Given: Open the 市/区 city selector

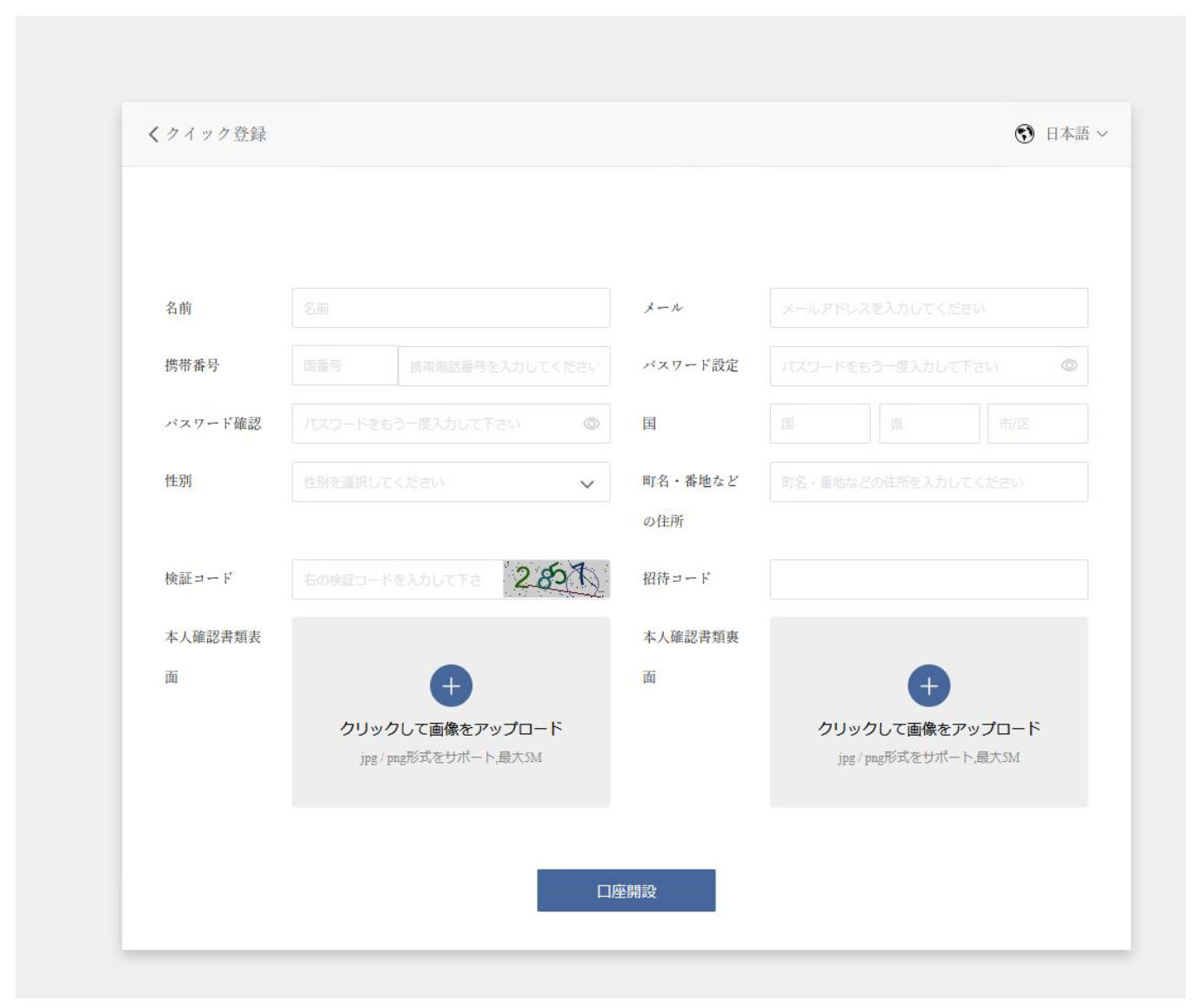Looking at the screenshot, I should pyautogui.click(x=1037, y=424).
